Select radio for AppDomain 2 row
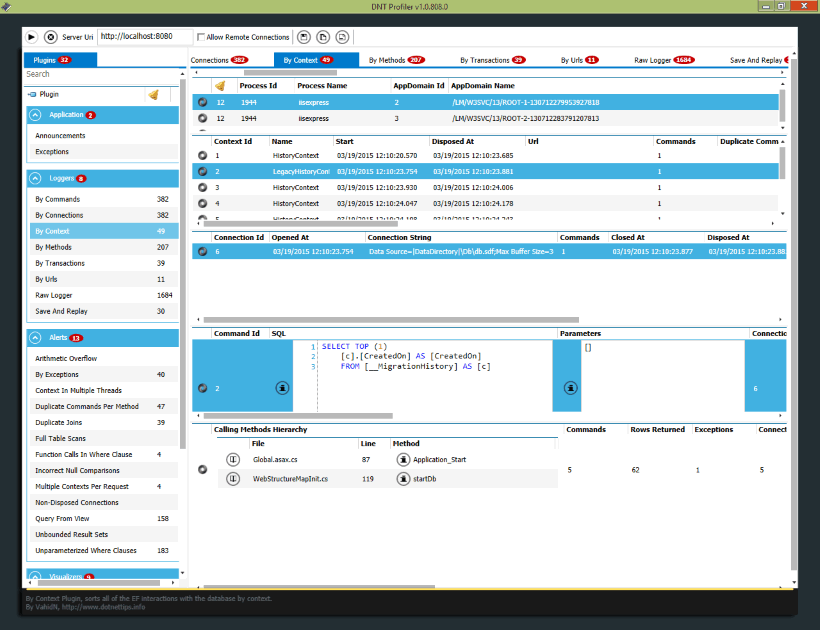The image size is (820, 630). tap(202, 102)
